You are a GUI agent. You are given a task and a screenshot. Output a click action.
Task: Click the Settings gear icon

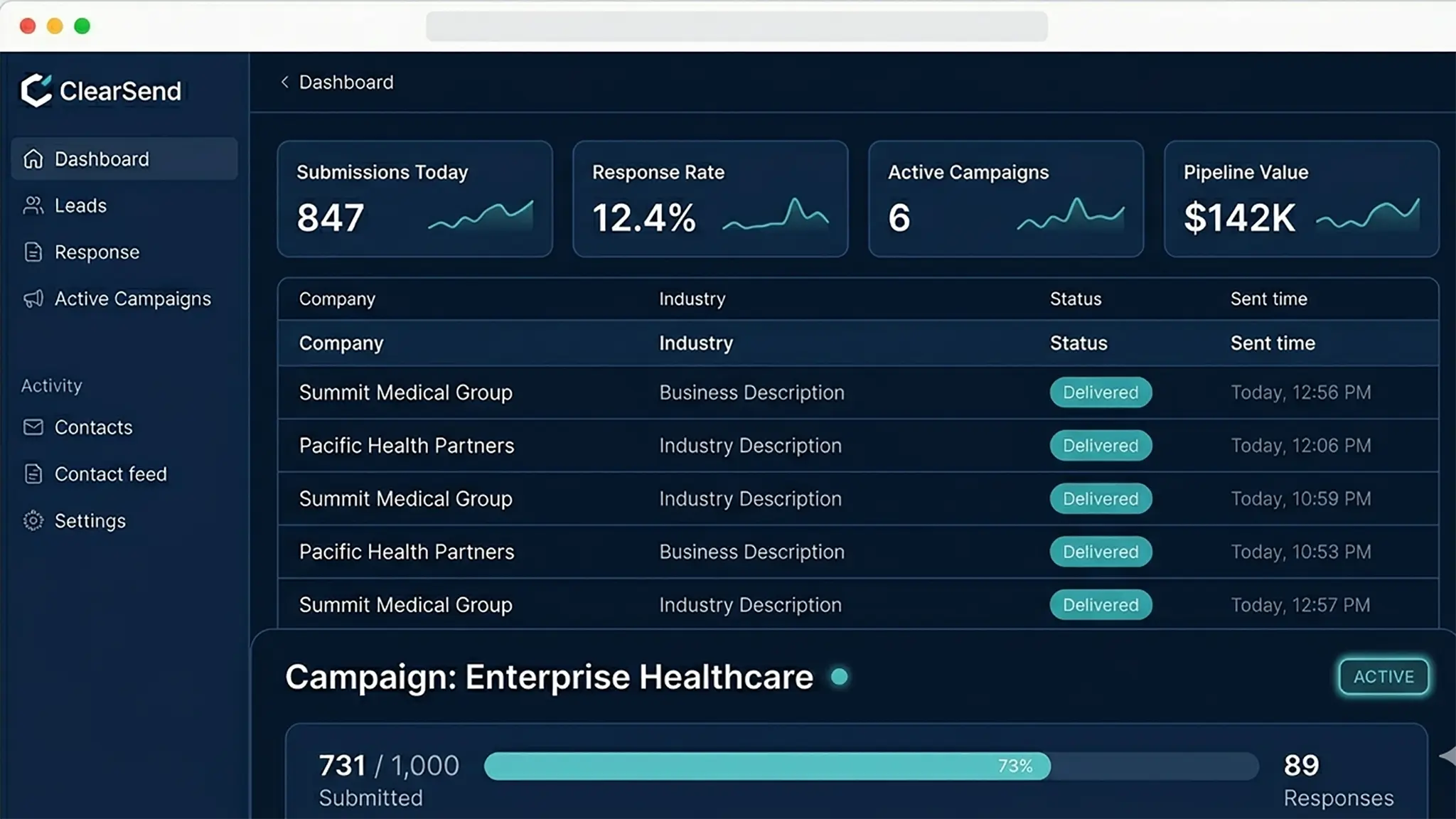[33, 520]
